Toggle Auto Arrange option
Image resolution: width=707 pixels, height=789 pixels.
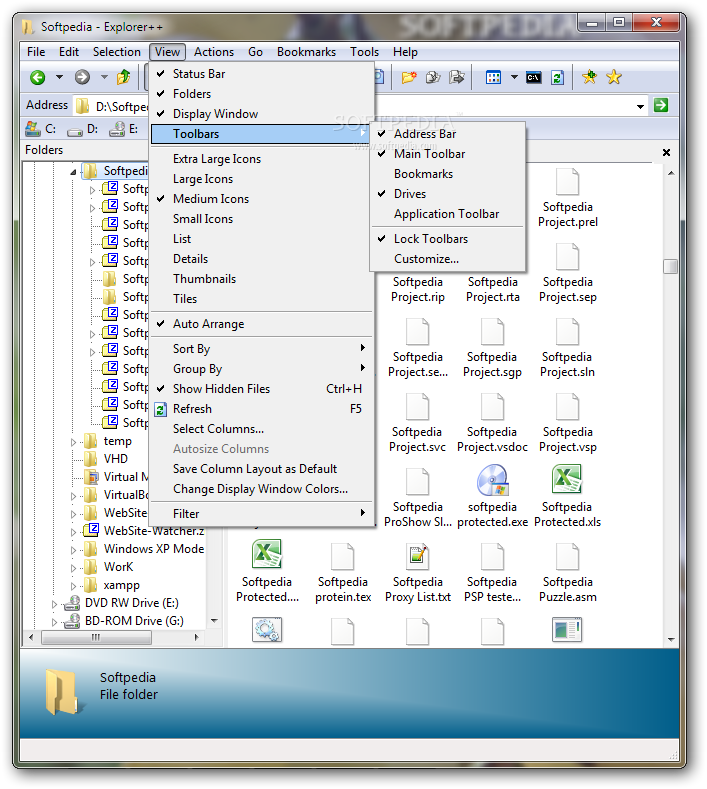pos(262,324)
